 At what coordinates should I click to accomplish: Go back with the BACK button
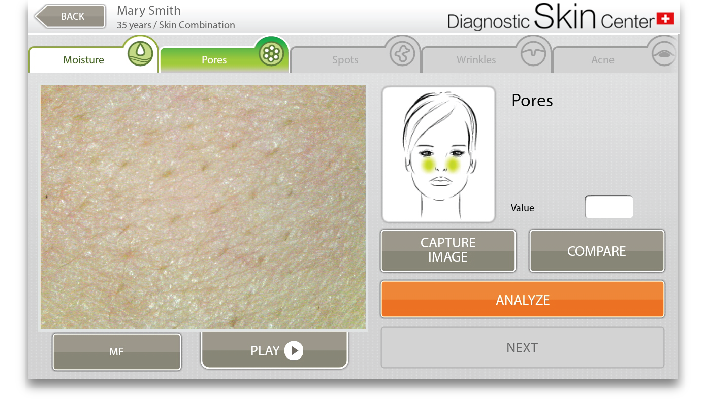coord(70,17)
